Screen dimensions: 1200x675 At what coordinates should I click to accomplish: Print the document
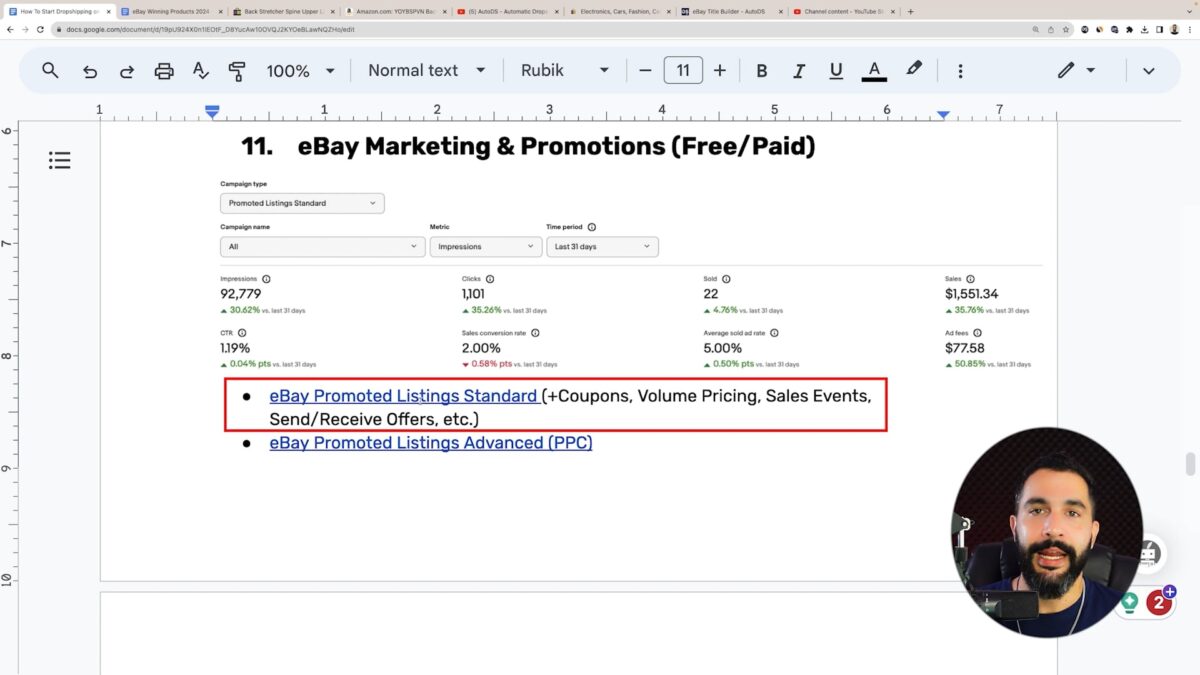[164, 71]
